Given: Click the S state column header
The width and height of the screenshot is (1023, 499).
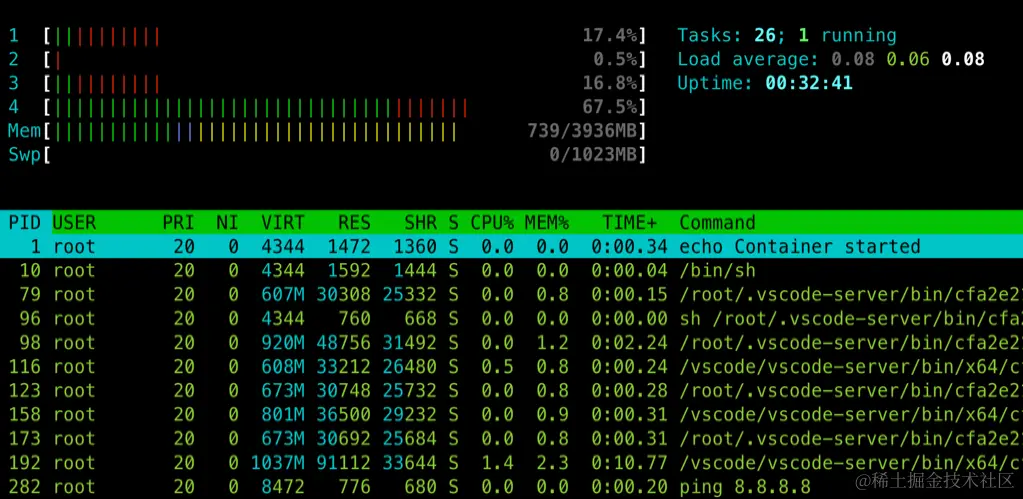Looking at the screenshot, I should click(453, 222).
